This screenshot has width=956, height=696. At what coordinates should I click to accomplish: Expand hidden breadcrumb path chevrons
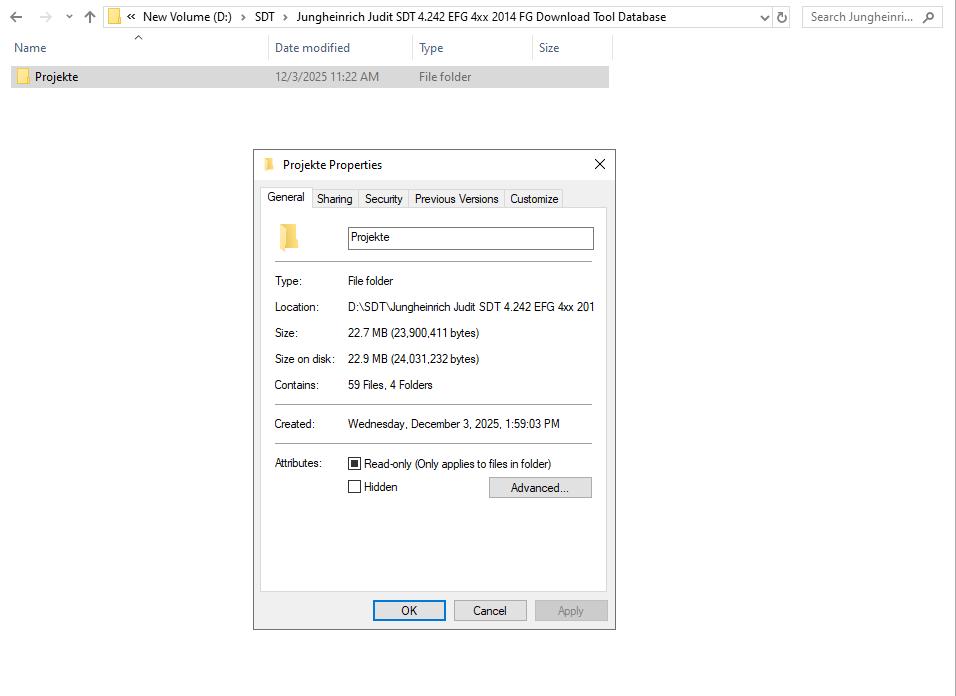click(131, 17)
